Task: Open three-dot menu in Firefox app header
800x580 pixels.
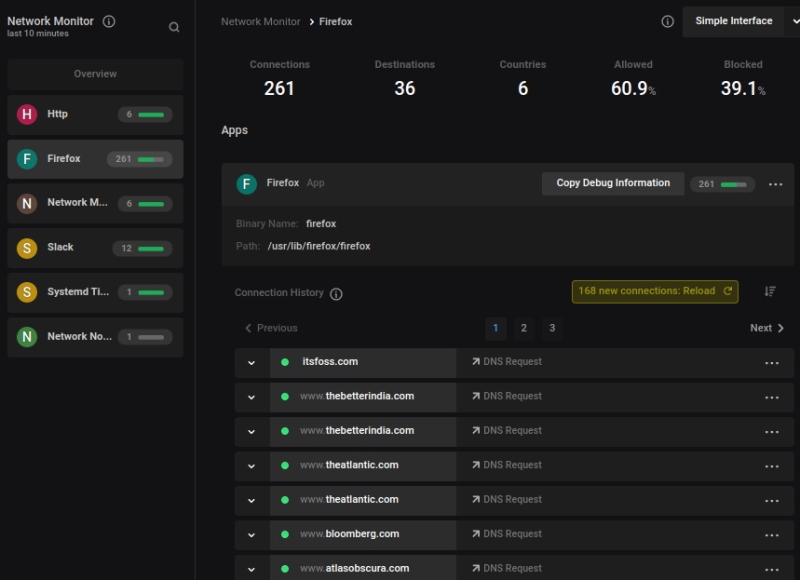Action: [776, 184]
